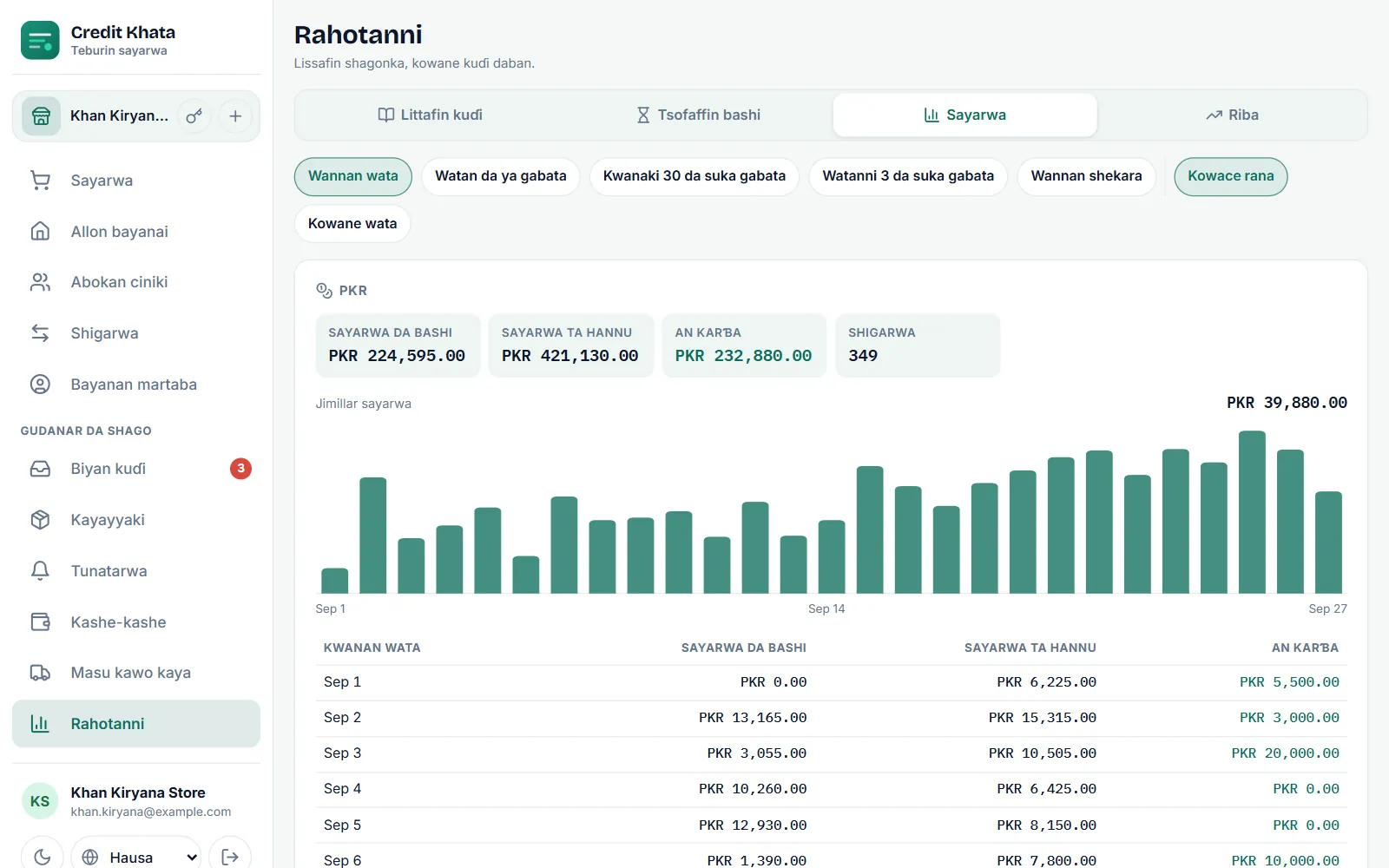Switch to Tsofaffin bashi tab
The width and height of the screenshot is (1389, 868).
coord(699,115)
